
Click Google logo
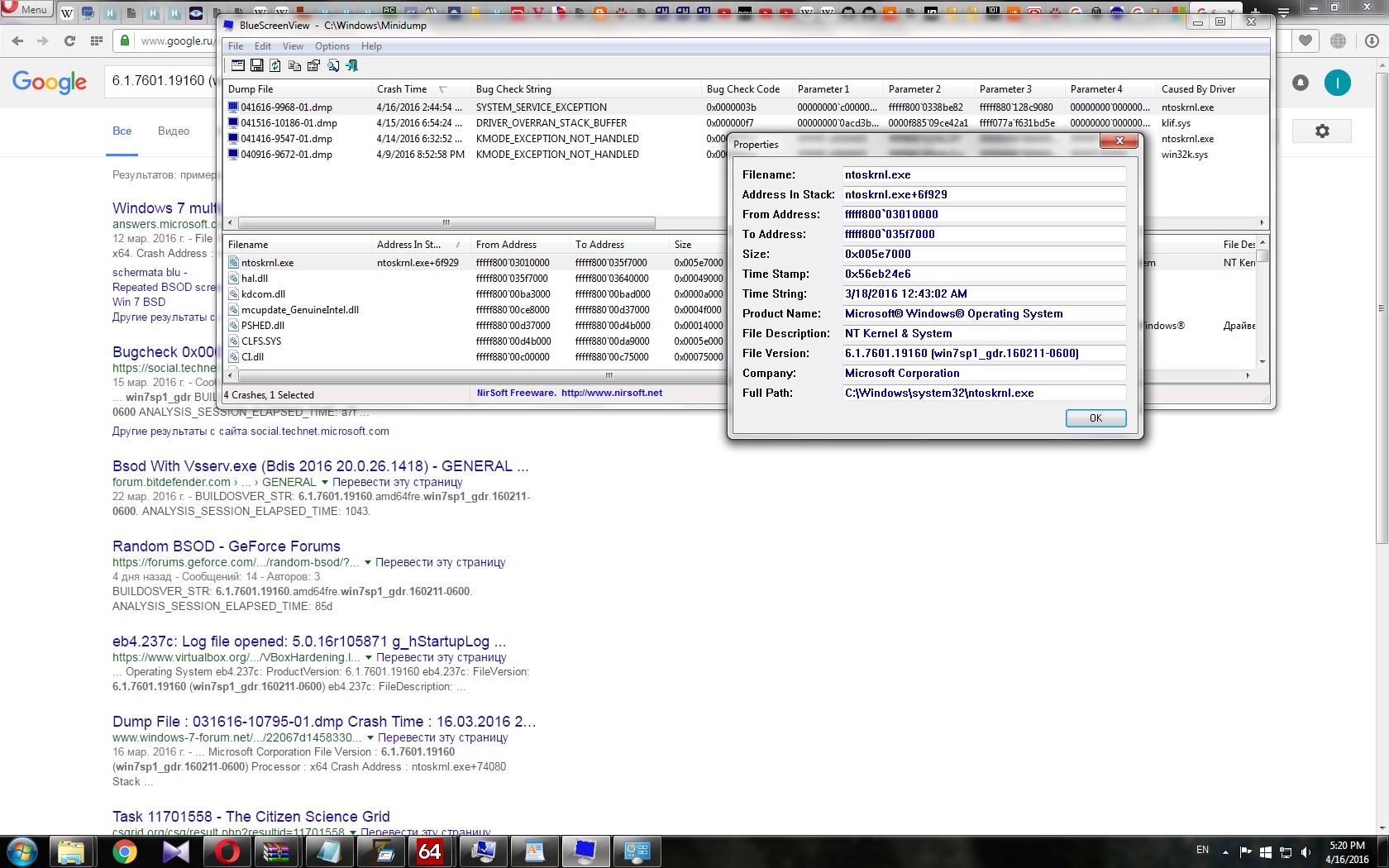(x=50, y=81)
